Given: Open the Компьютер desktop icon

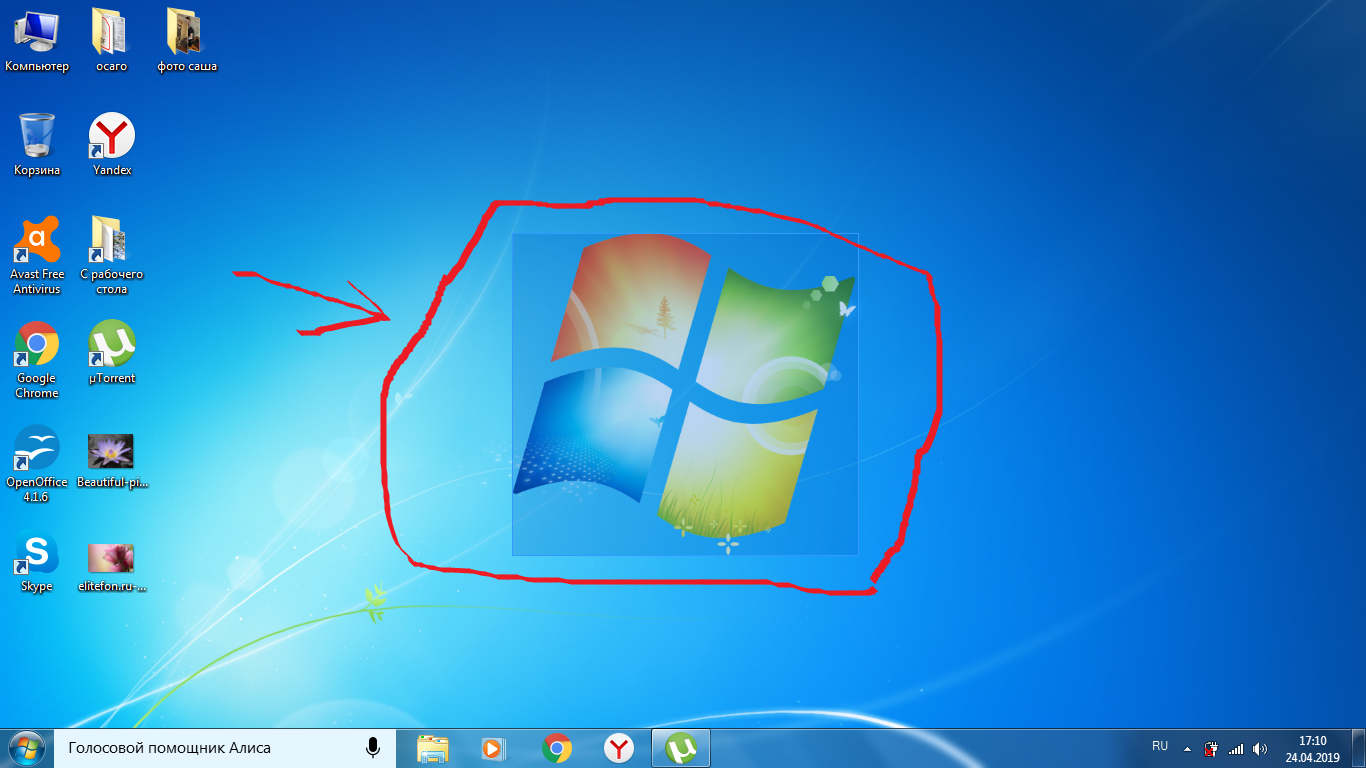Looking at the screenshot, I should pos(37,41).
